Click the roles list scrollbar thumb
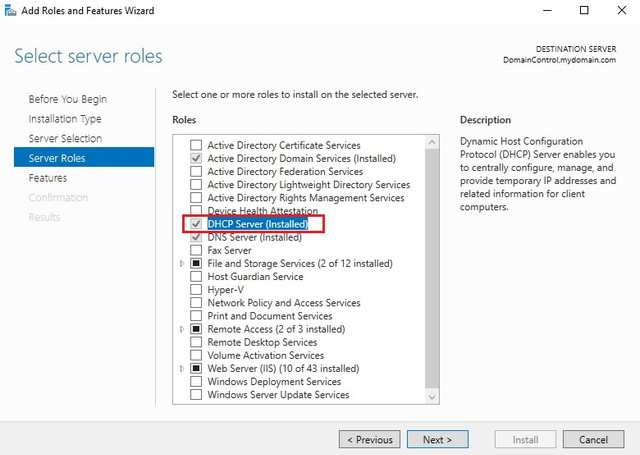 432,269
